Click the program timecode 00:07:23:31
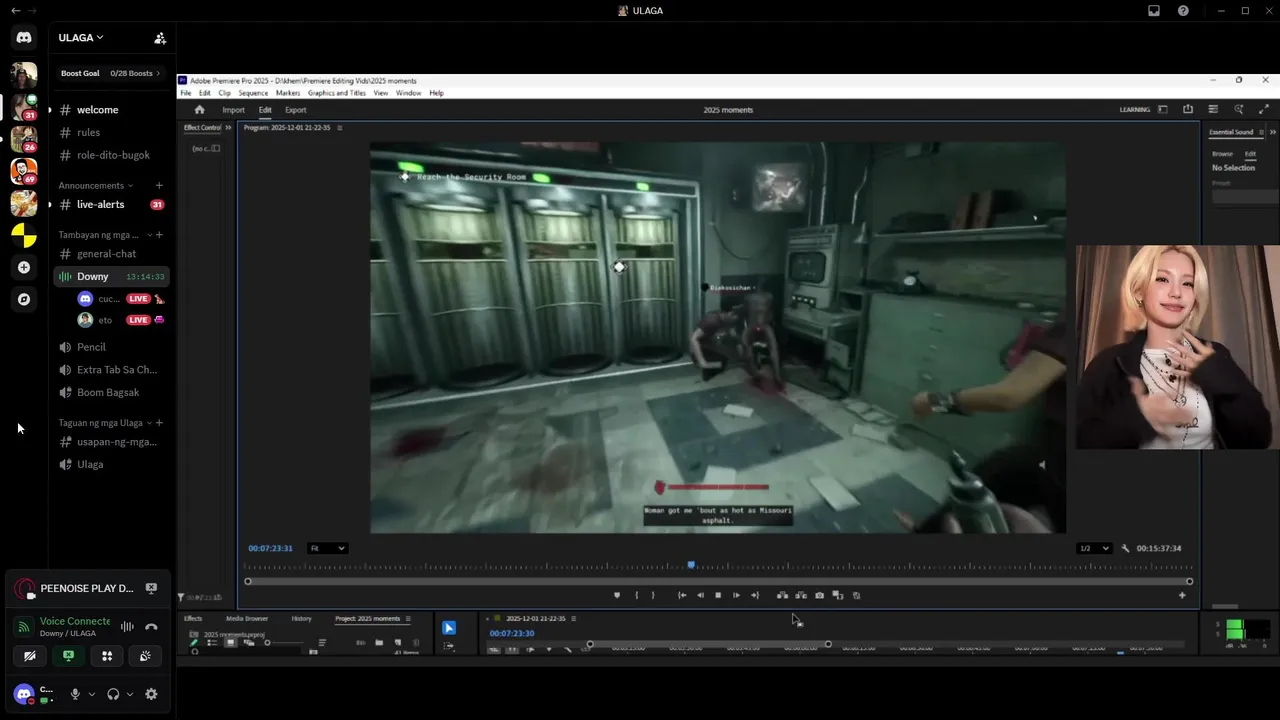 pos(270,548)
